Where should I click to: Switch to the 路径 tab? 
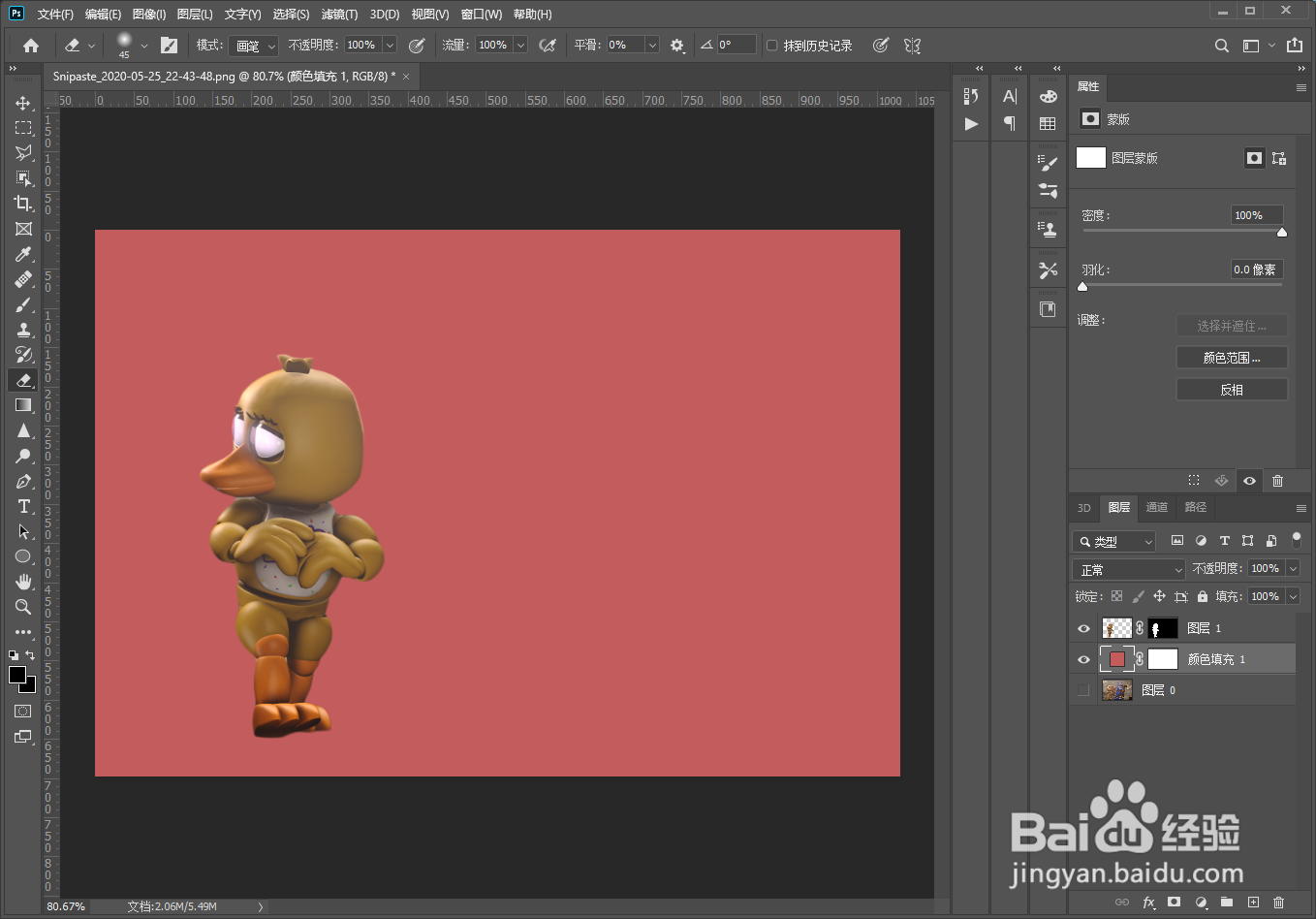1196,507
